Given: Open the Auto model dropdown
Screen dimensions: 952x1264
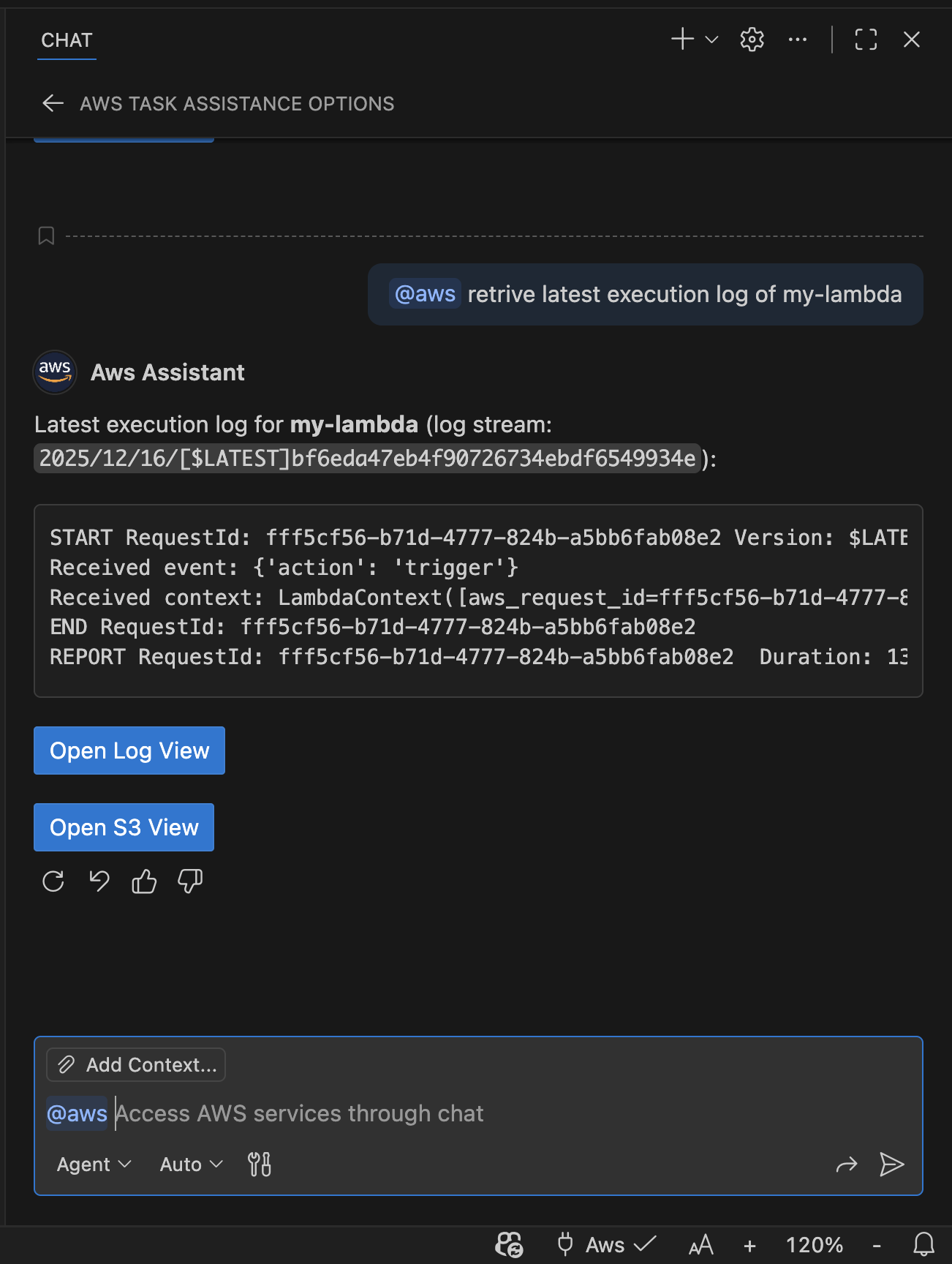Looking at the screenshot, I should pyautogui.click(x=189, y=1164).
